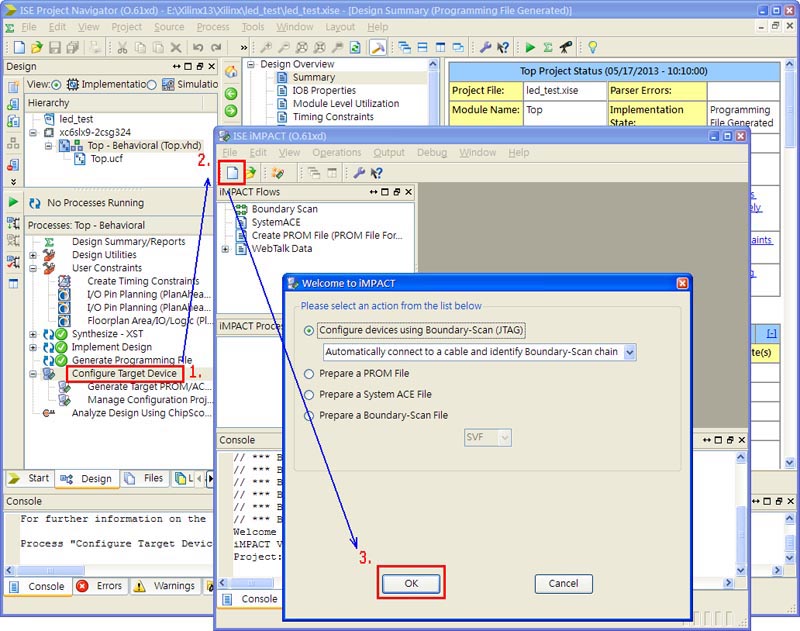Select Create PROM File flow
Viewport: 800px width, 631px height.
click(x=327, y=236)
